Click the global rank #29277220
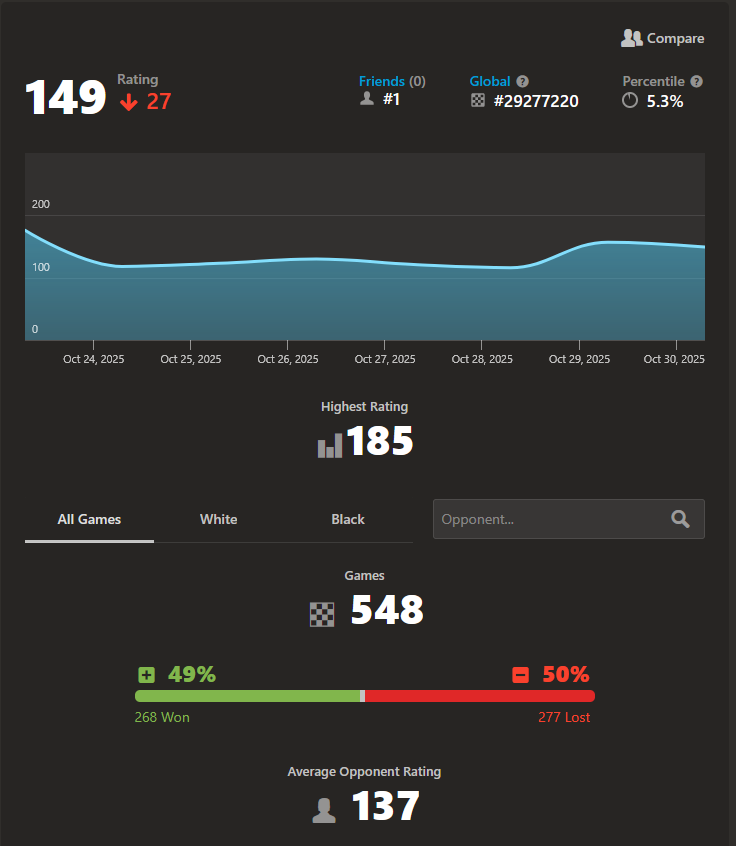 [536, 101]
